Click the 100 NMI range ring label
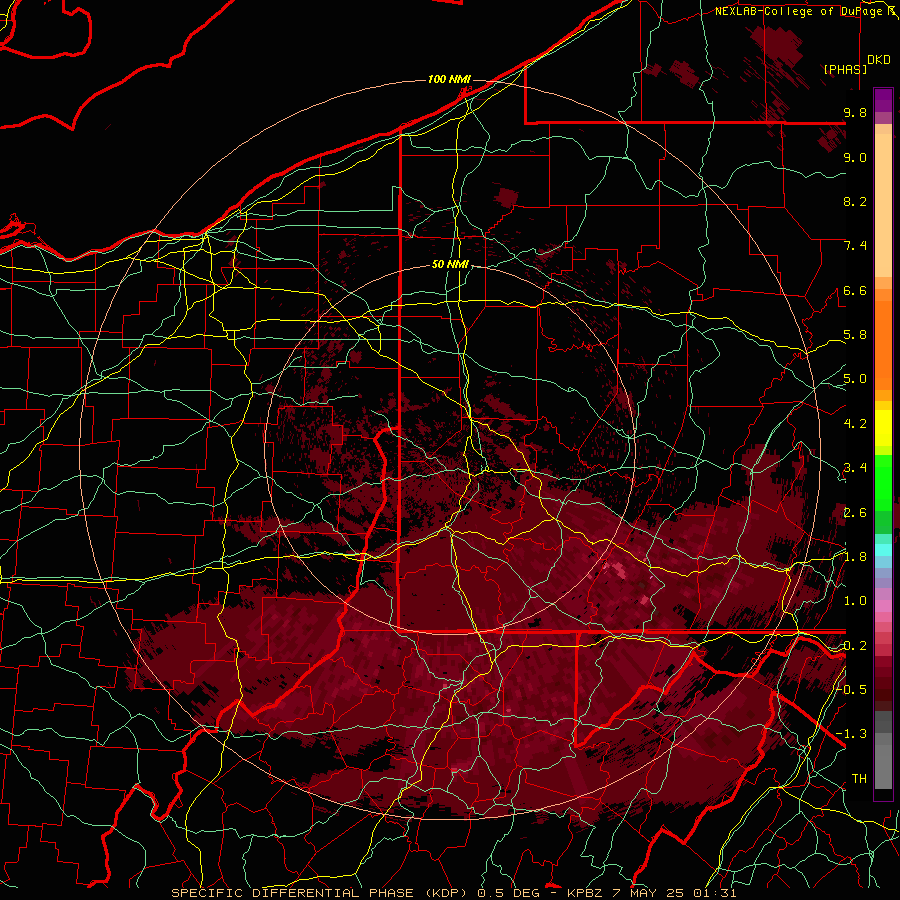Viewport: 900px width, 900px height. (x=449, y=79)
